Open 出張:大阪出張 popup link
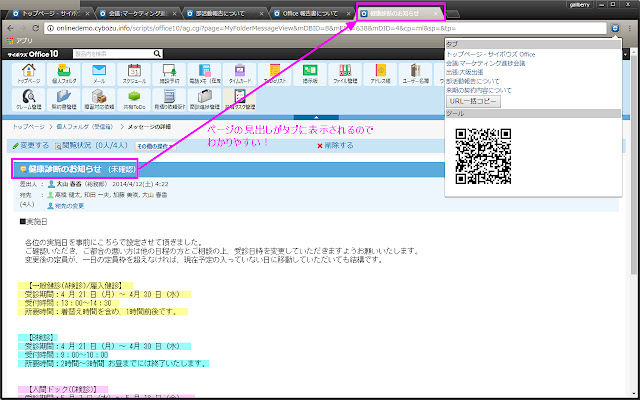 [x=464, y=72]
